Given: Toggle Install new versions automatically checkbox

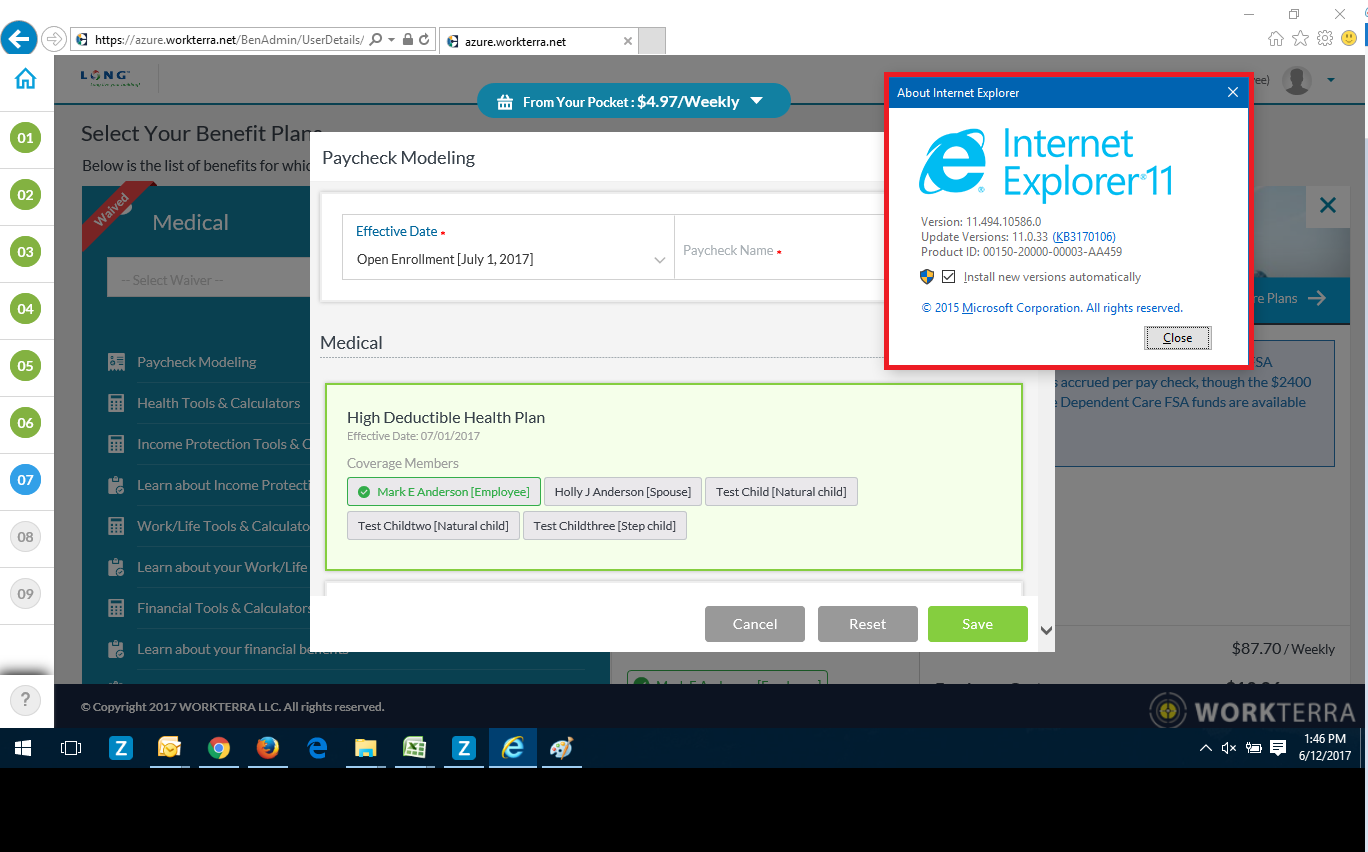Looking at the screenshot, I should (x=948, y=277).
